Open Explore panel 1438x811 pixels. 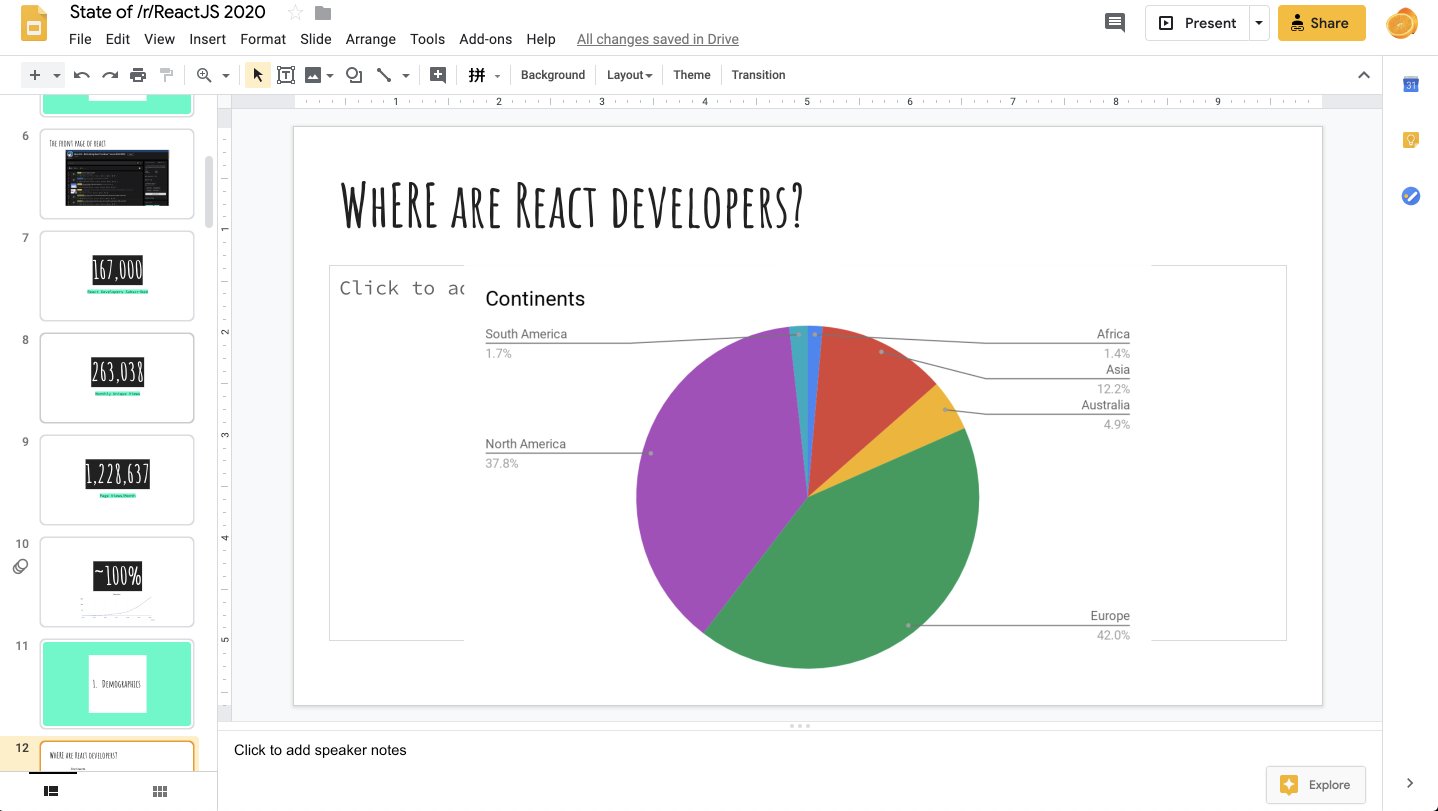click(x=1316, y=785)
